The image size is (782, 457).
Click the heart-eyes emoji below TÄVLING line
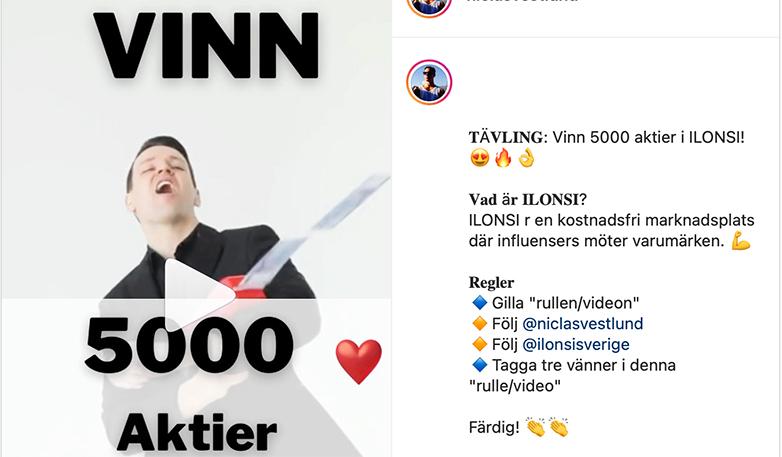479,159
